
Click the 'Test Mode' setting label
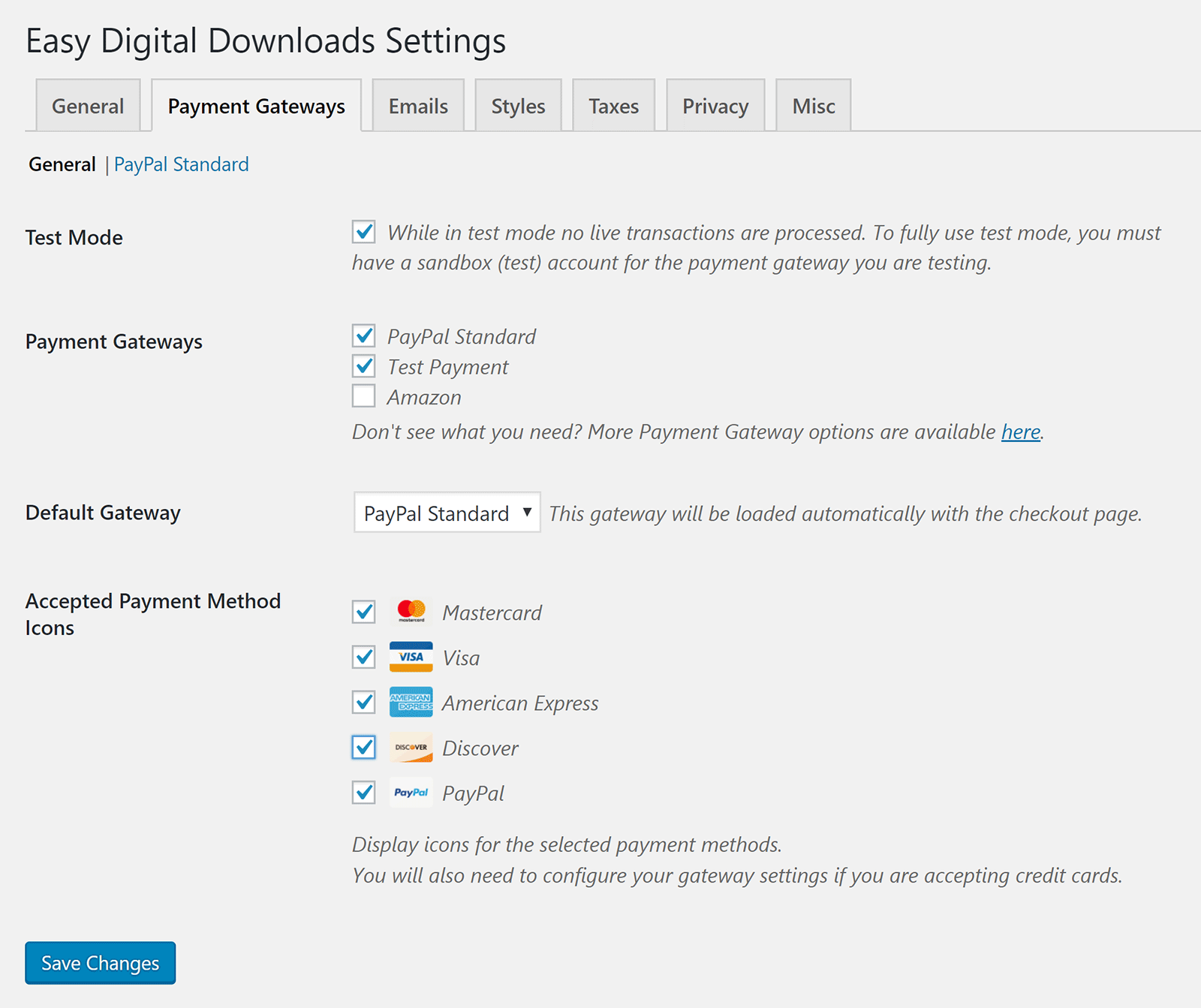(74, 237)
